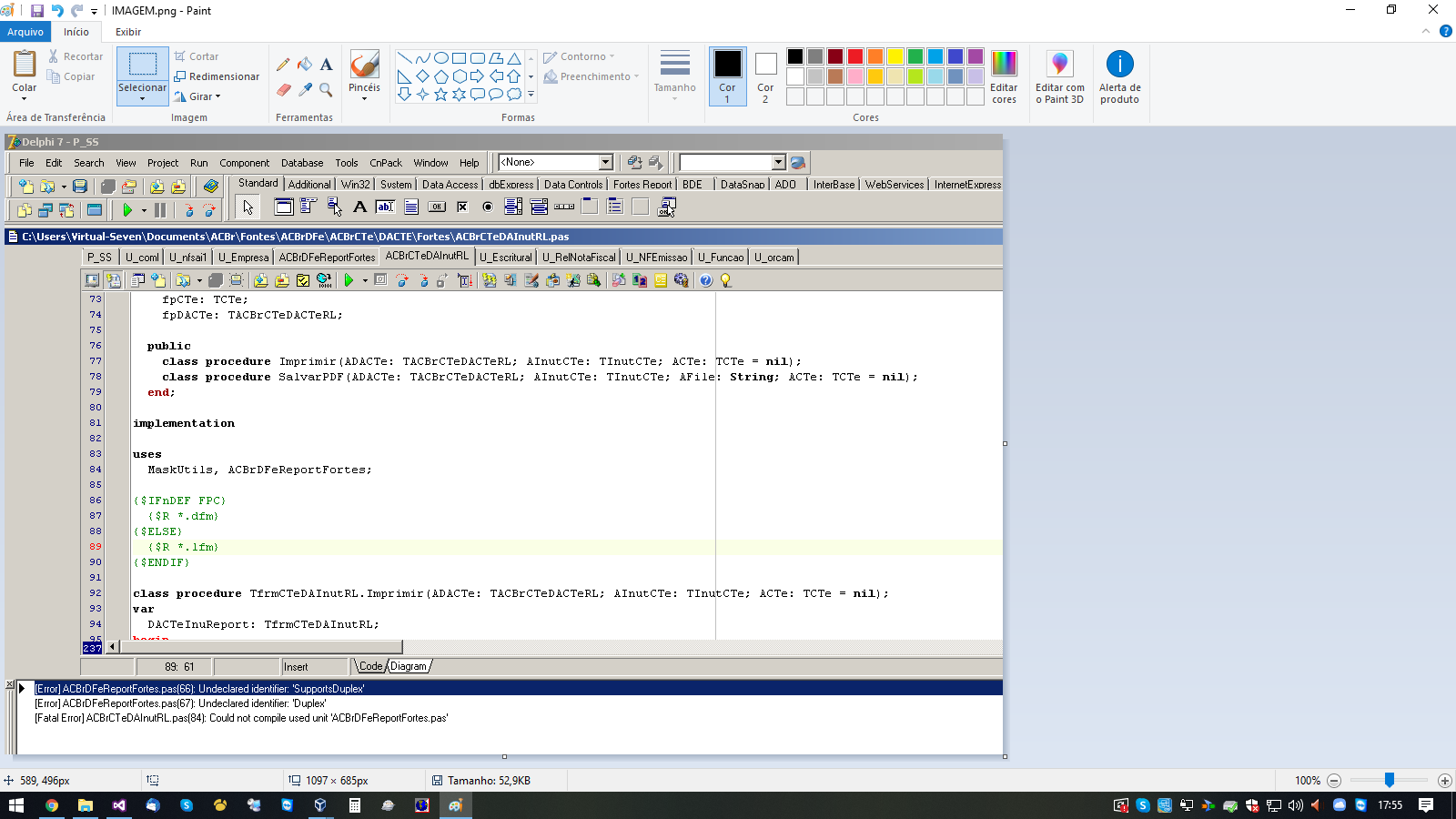Click the Undo arrow in title bar
This screenshot has width=1456, height=819.
[57, 11]
